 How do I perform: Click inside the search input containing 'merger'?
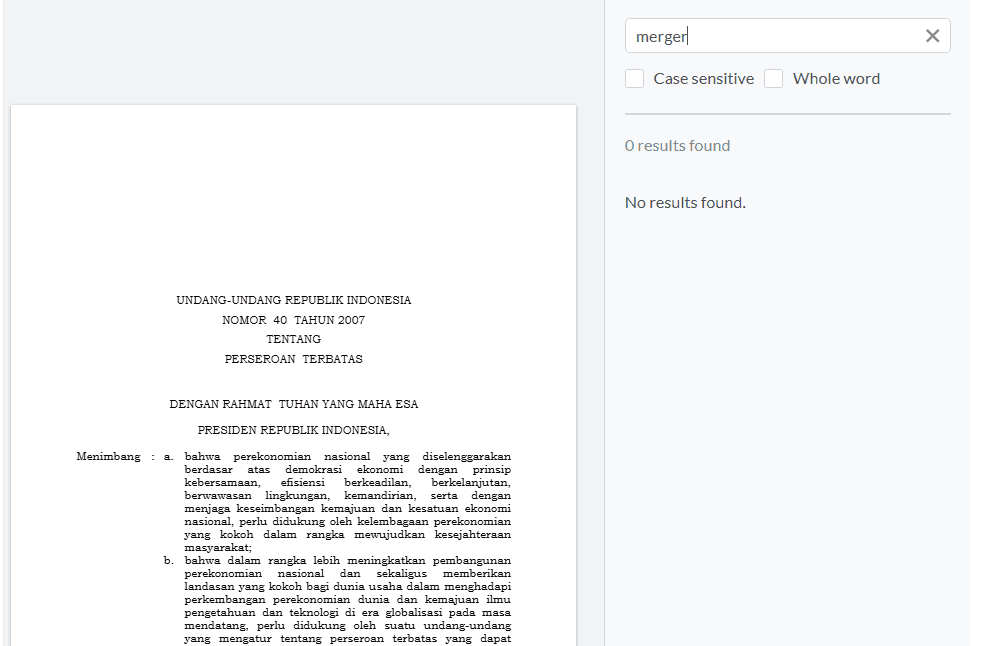[780, 35]
